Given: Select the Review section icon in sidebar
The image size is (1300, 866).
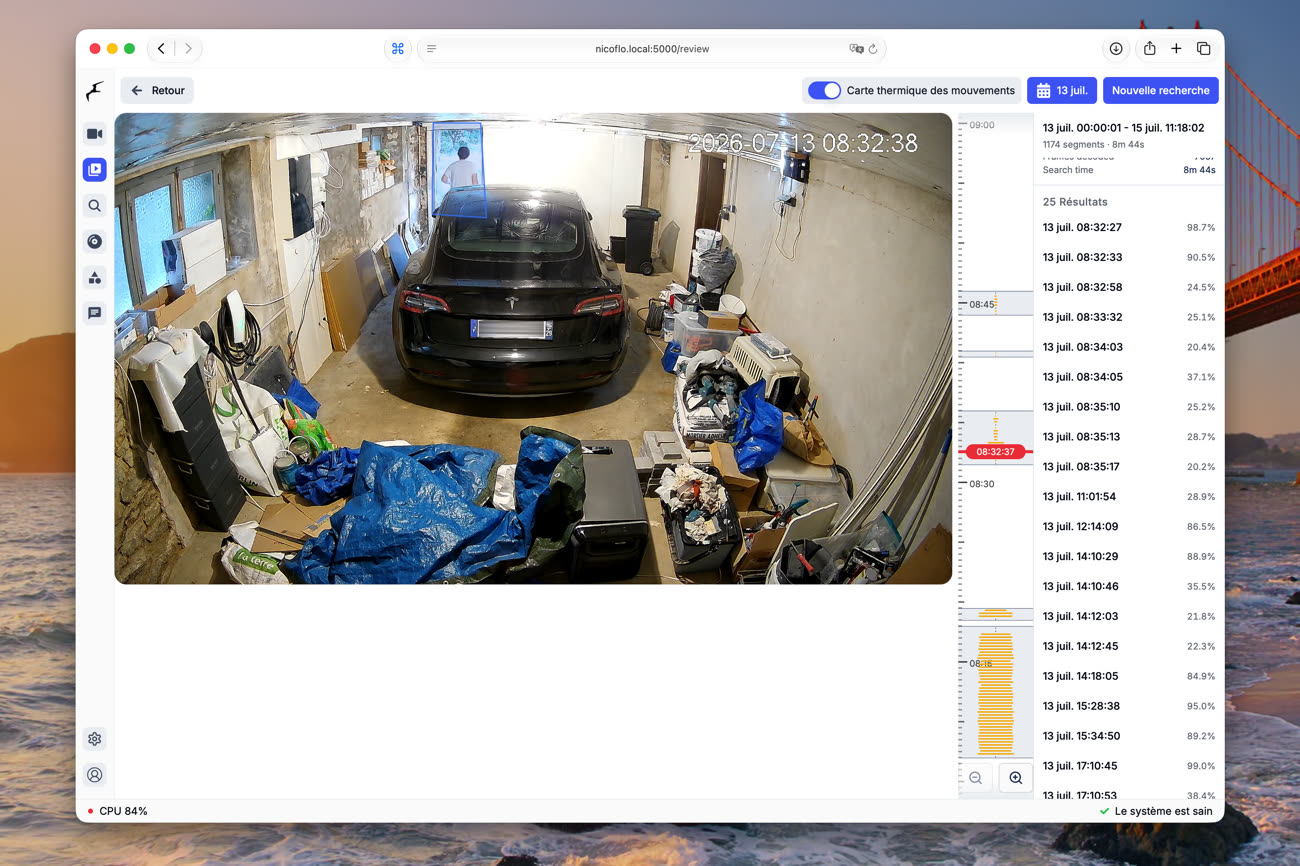Looking at the screenshot, I should click(94, 170).
